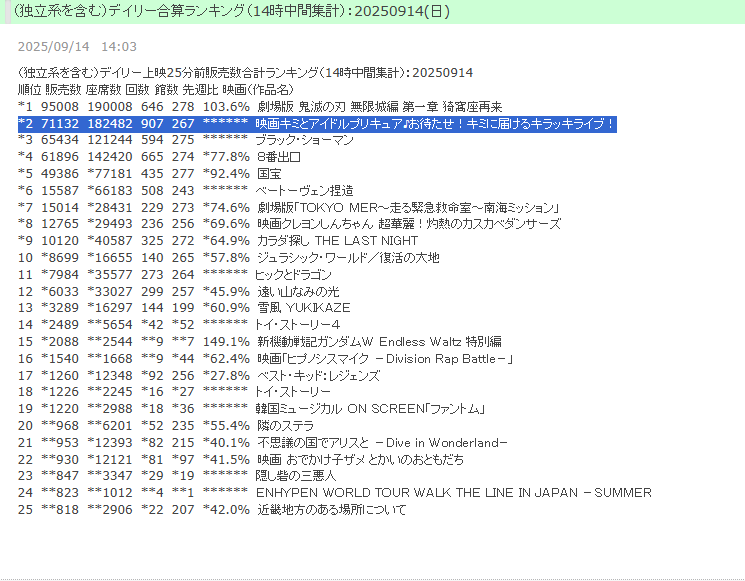Select the 隣のステラ row
Viewport: 745px width, 581px height.
166,426
